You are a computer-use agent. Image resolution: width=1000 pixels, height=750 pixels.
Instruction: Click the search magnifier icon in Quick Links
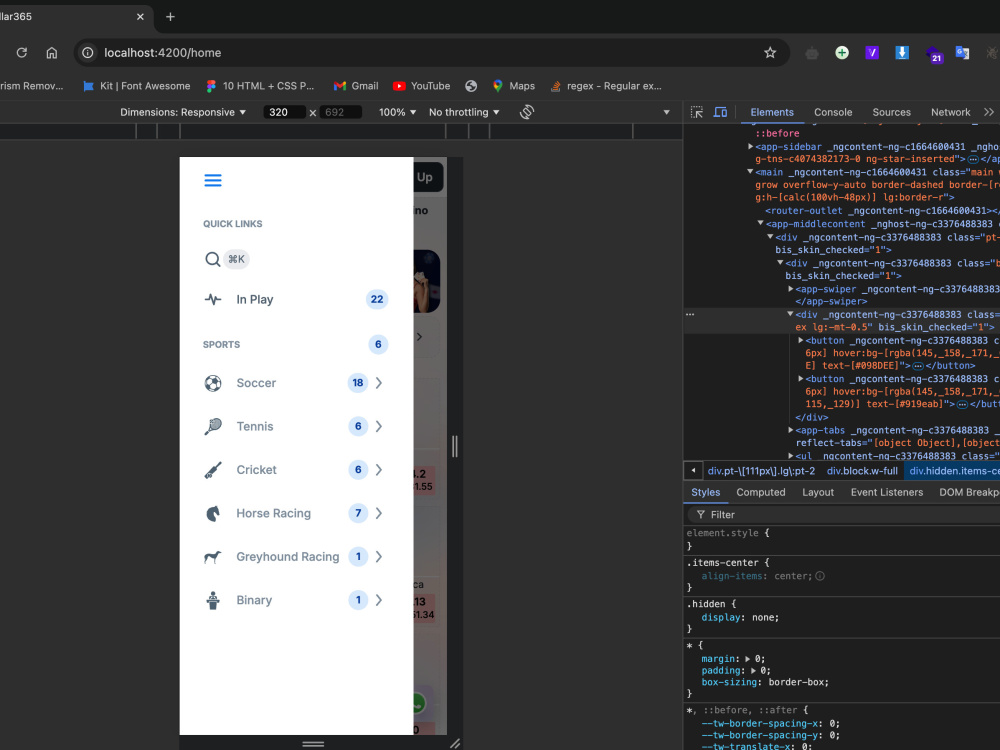212,259
